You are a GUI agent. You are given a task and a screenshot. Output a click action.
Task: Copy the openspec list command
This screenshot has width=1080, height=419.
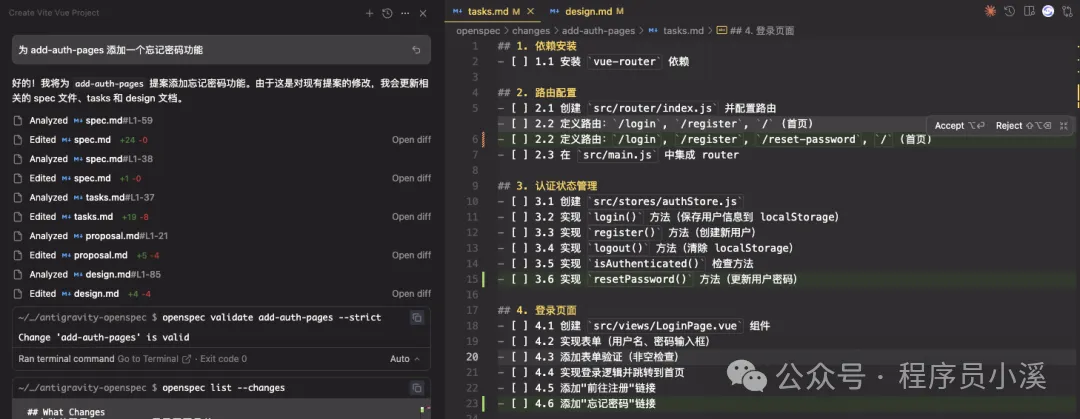pos(417,388)
